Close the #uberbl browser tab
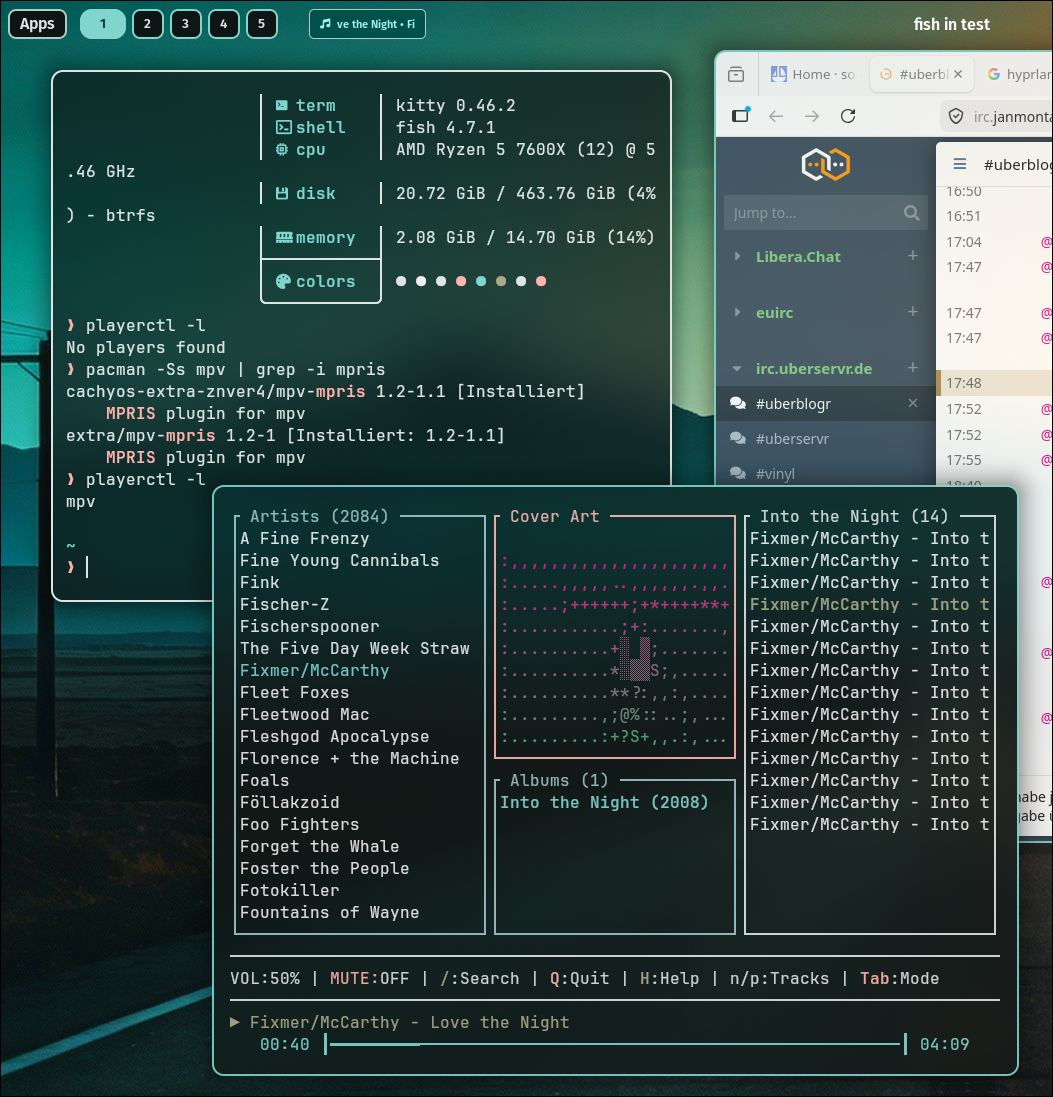 pos(958,74)
